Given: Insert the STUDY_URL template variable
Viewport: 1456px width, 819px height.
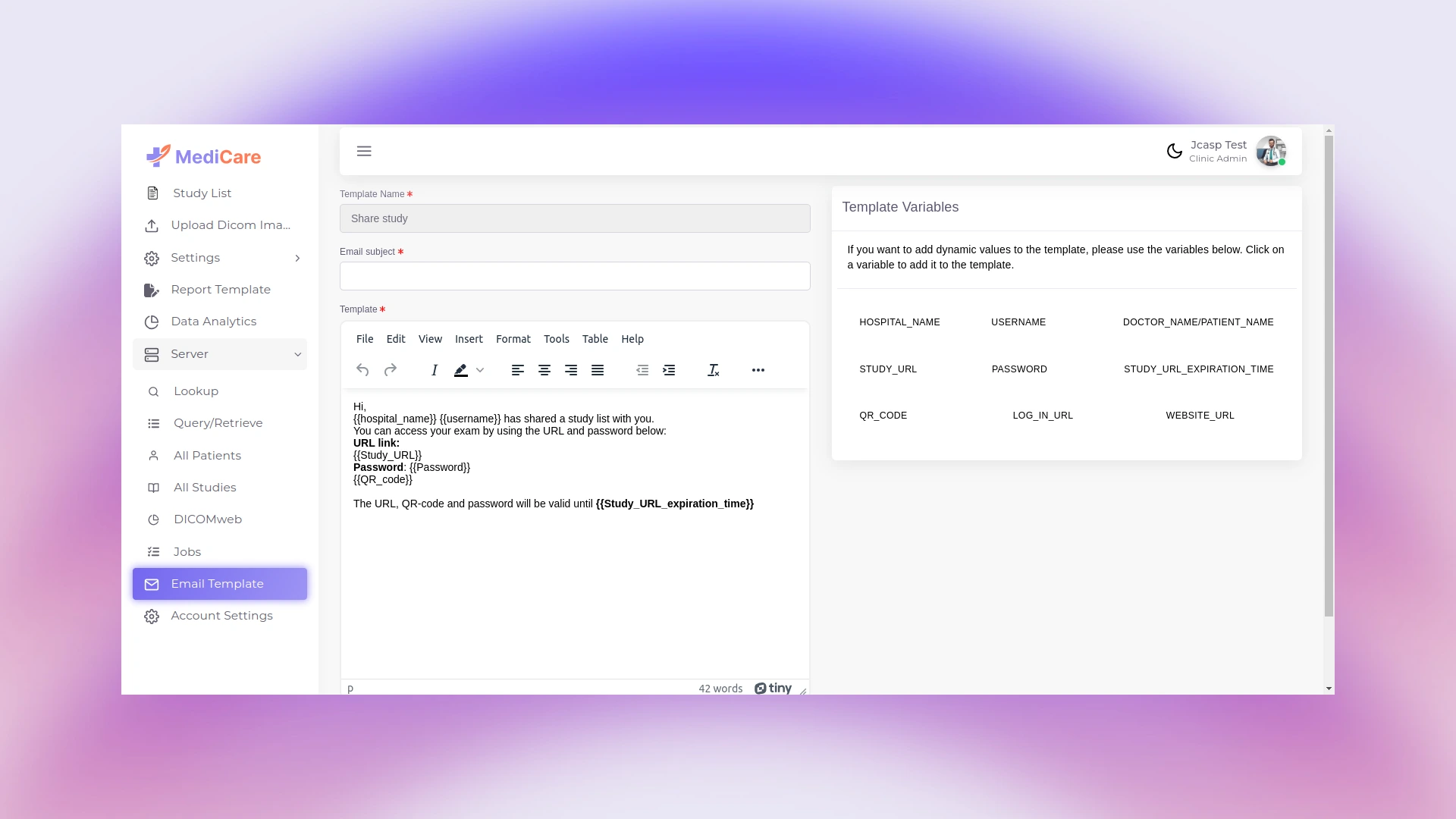Looking at the screenshot, I should pyautogui.click(x=888, y=369).
